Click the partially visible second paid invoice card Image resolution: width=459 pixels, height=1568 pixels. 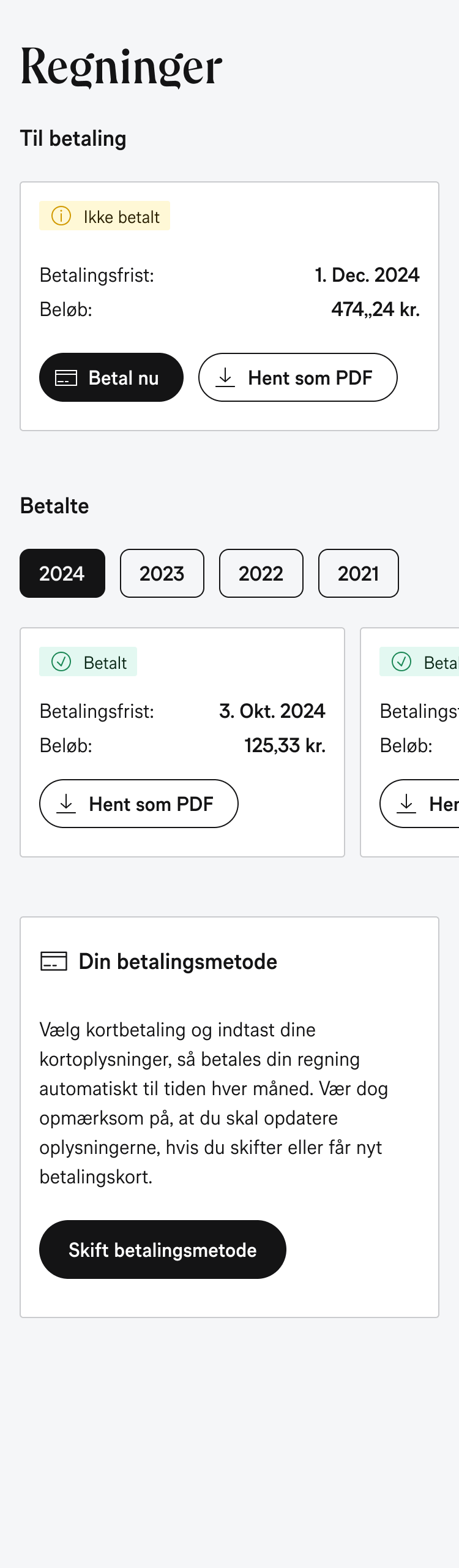pyautogui.click(x=410, y=742)
